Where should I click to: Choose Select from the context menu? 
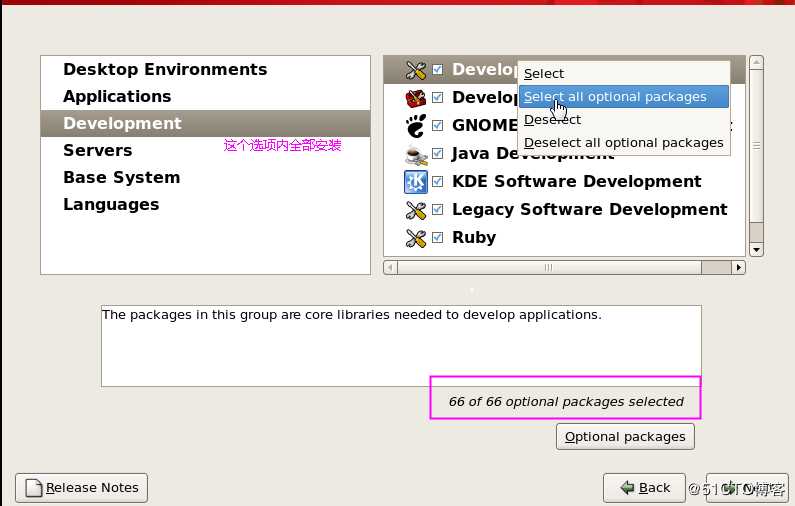point(624,74)
